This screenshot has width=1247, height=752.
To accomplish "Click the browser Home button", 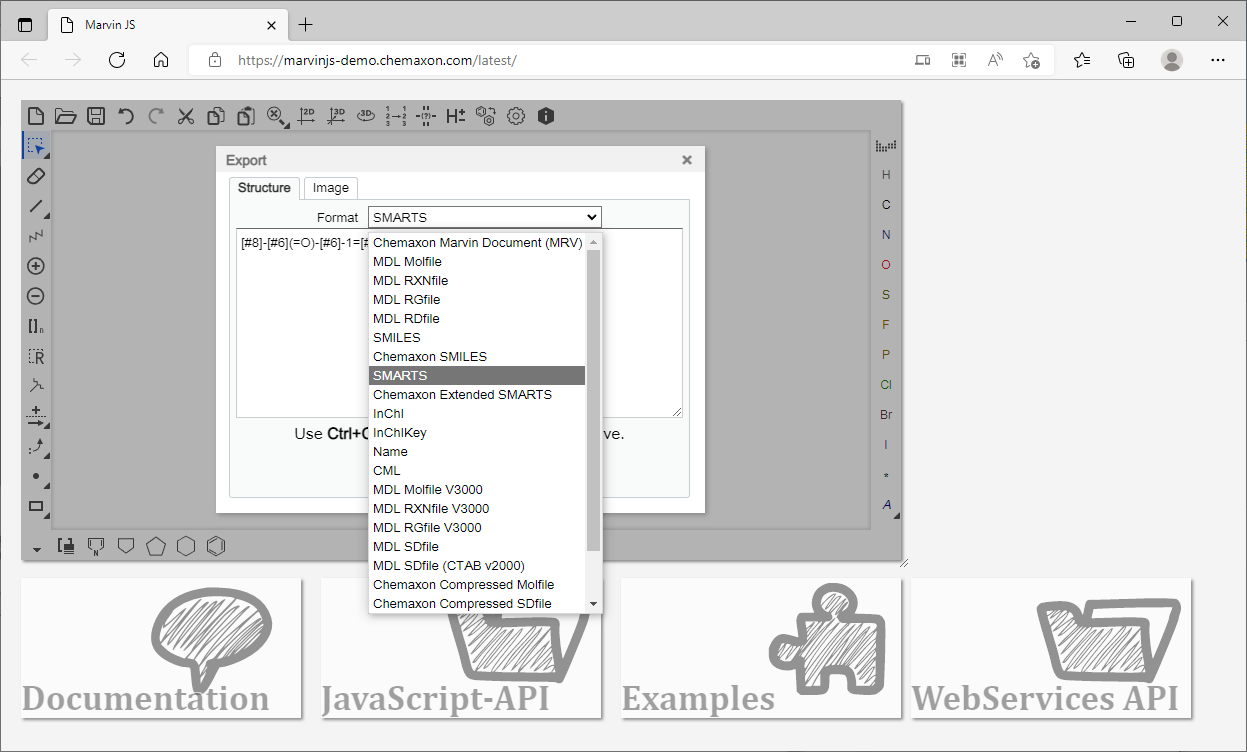I will [161, 60].
